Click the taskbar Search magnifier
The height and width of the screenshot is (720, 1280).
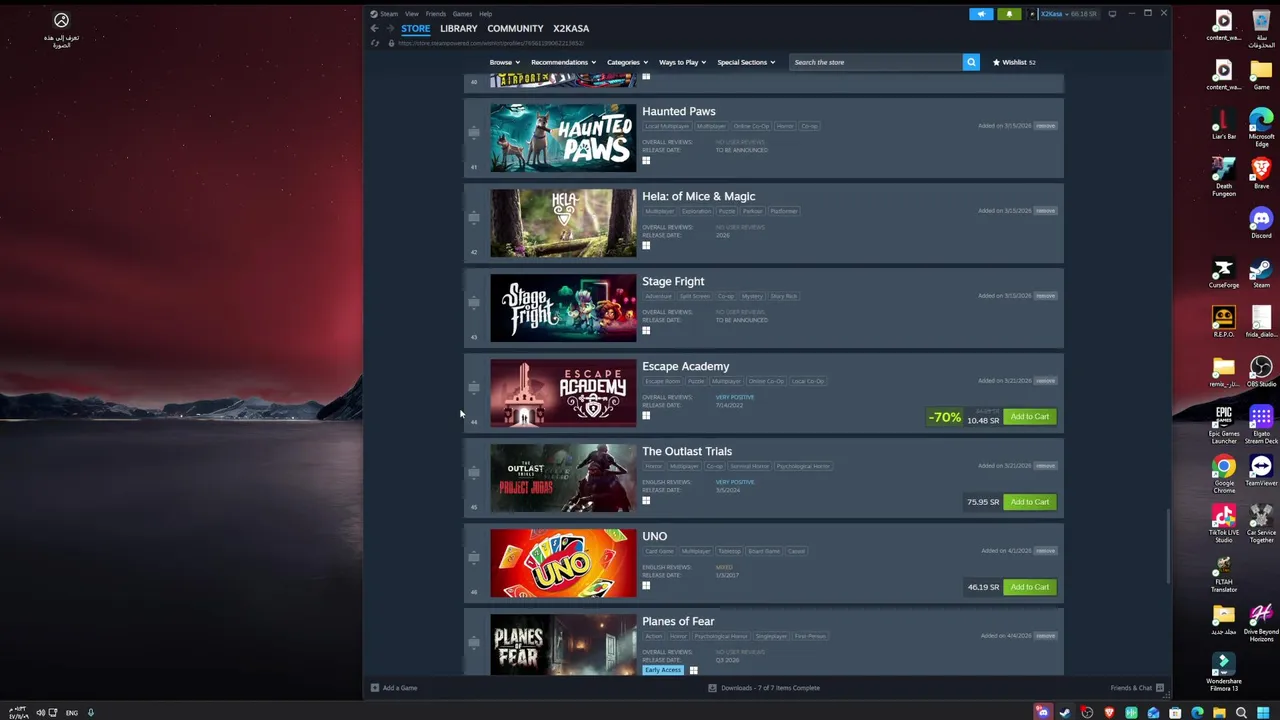pyautogui.click(x=1241, y=712)
